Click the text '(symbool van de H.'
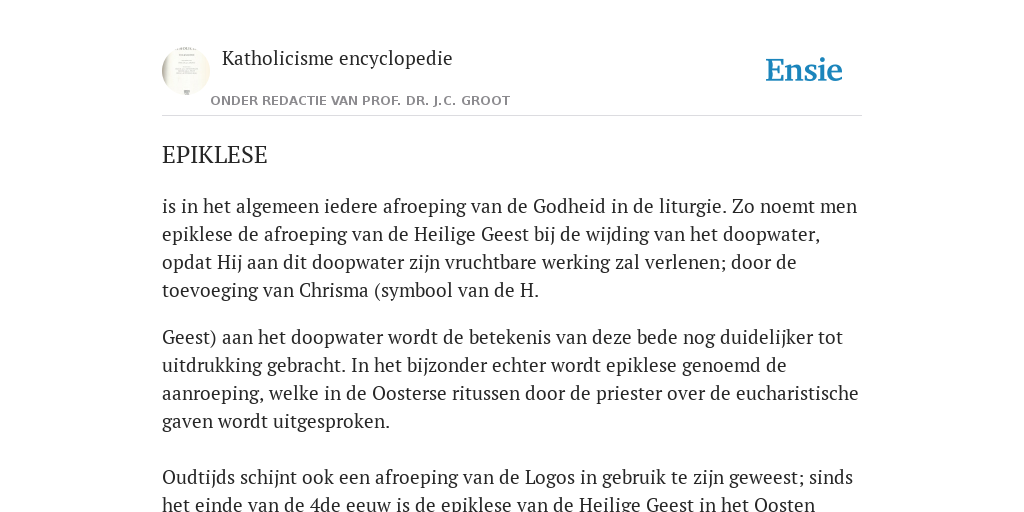This screenshot has width=1024, height=512. click(x=456, y=291)
